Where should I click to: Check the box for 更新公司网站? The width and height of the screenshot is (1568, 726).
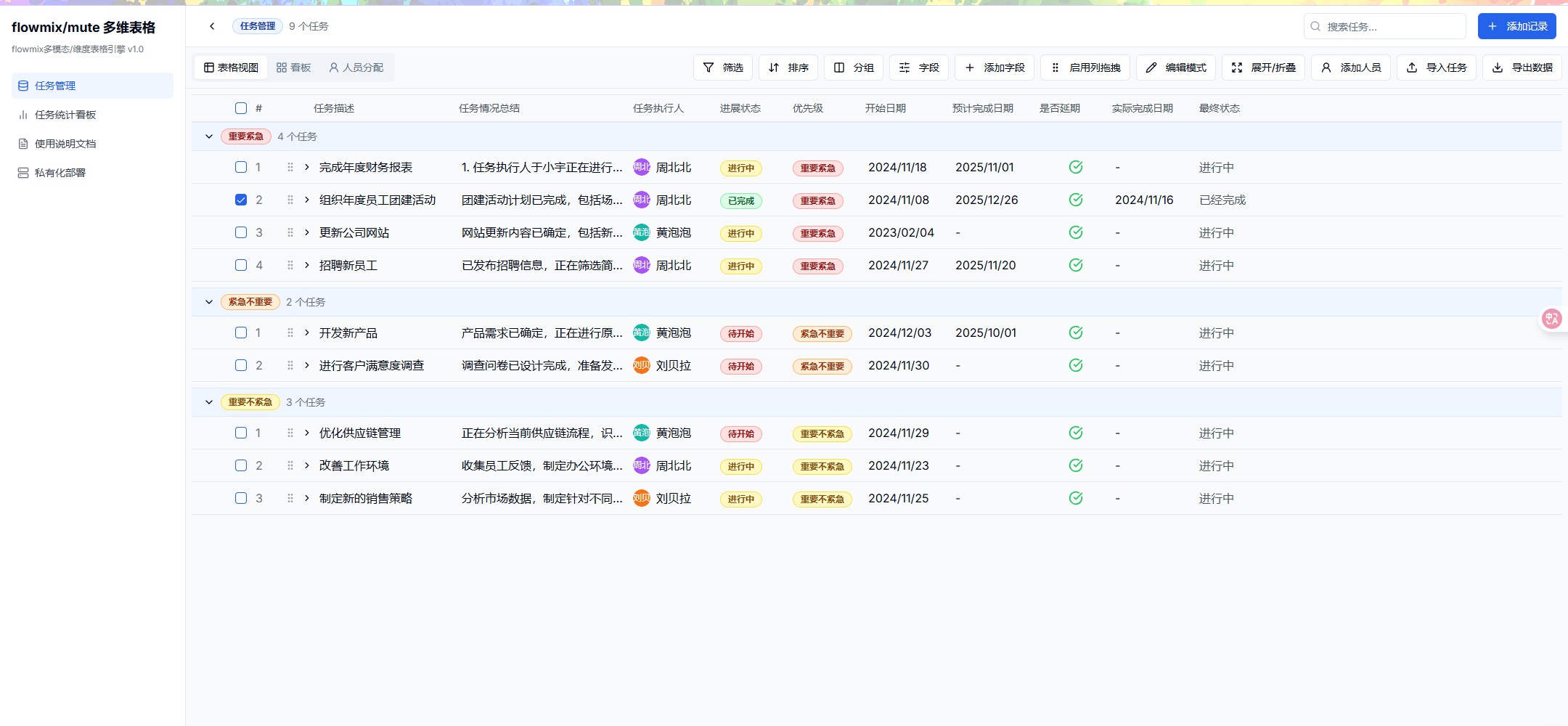click(241, 232)
